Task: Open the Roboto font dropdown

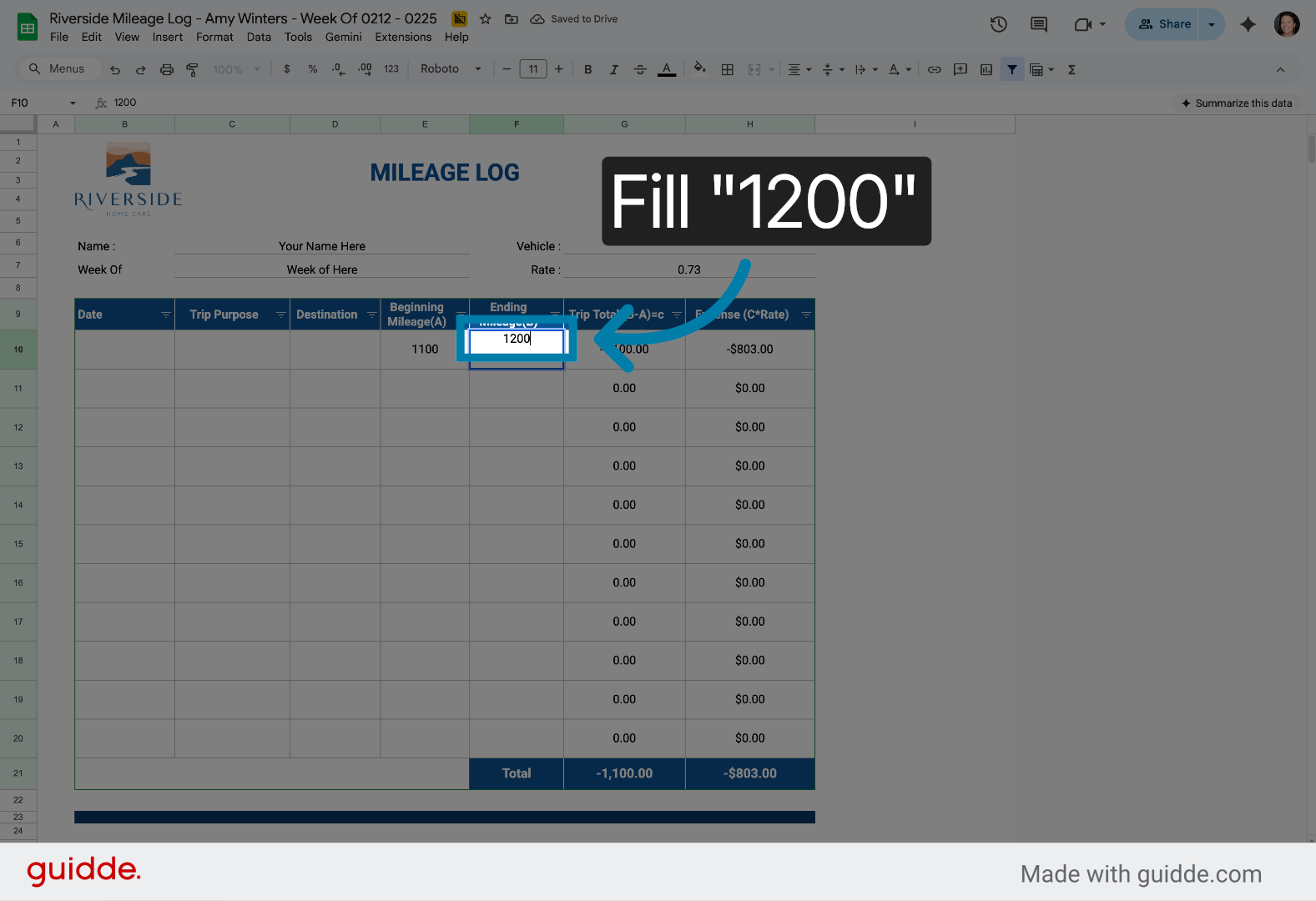Action: coord(451,69)
